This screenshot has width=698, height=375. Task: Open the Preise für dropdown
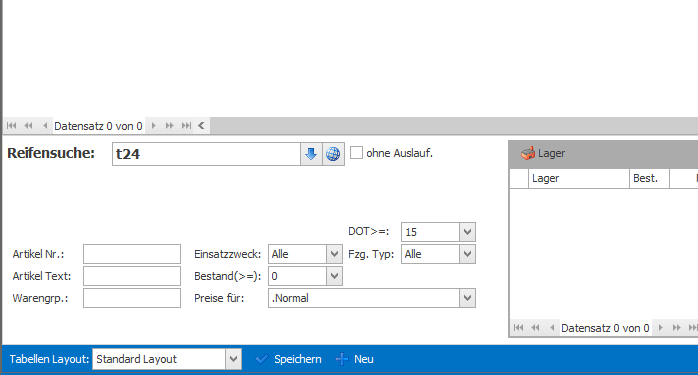point(467,298)
